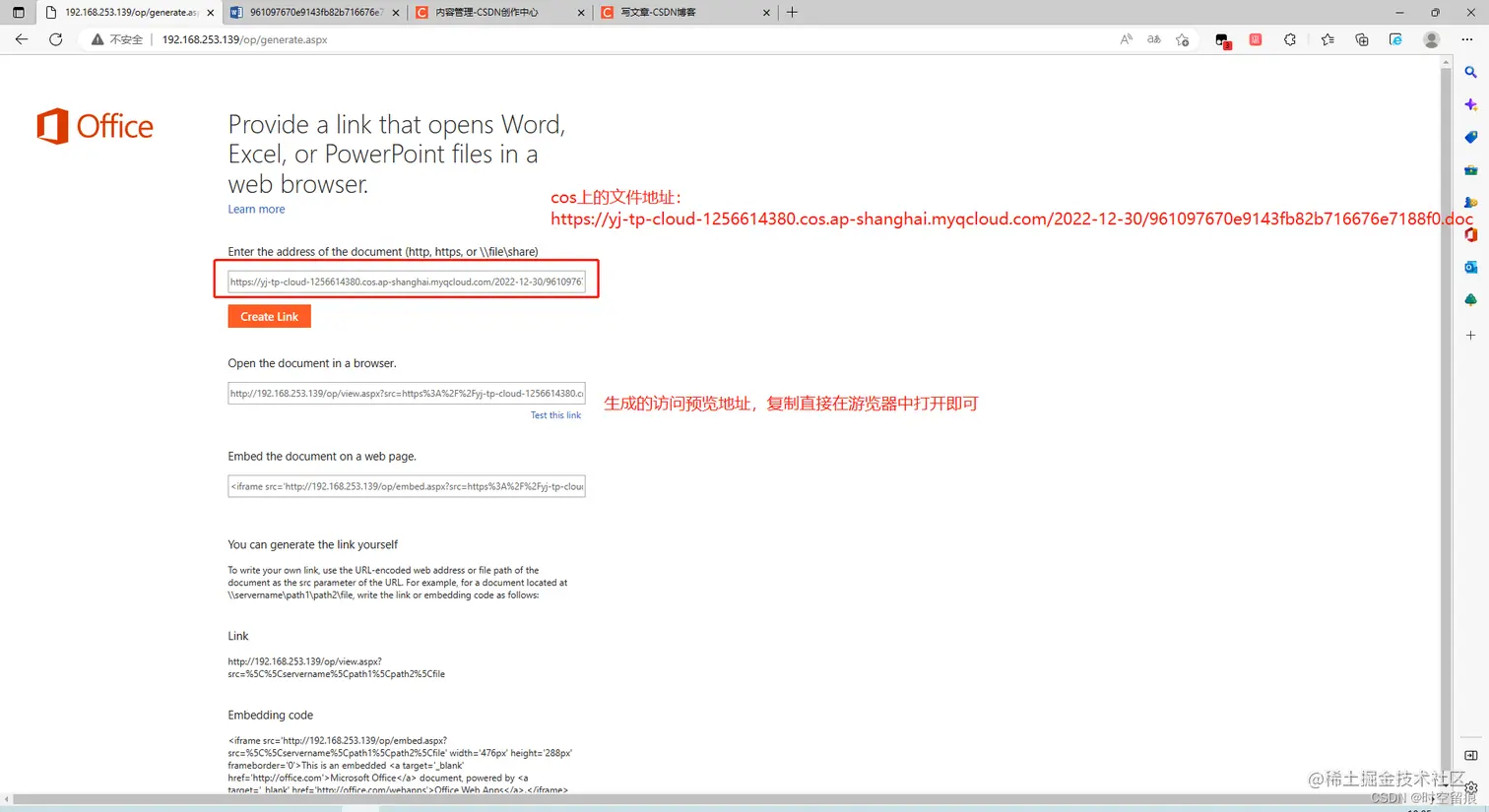Screen dimensions: 1489x812
Task: Open the sidebar Shopping tag icon
Action: click(x=1470, y=137)
